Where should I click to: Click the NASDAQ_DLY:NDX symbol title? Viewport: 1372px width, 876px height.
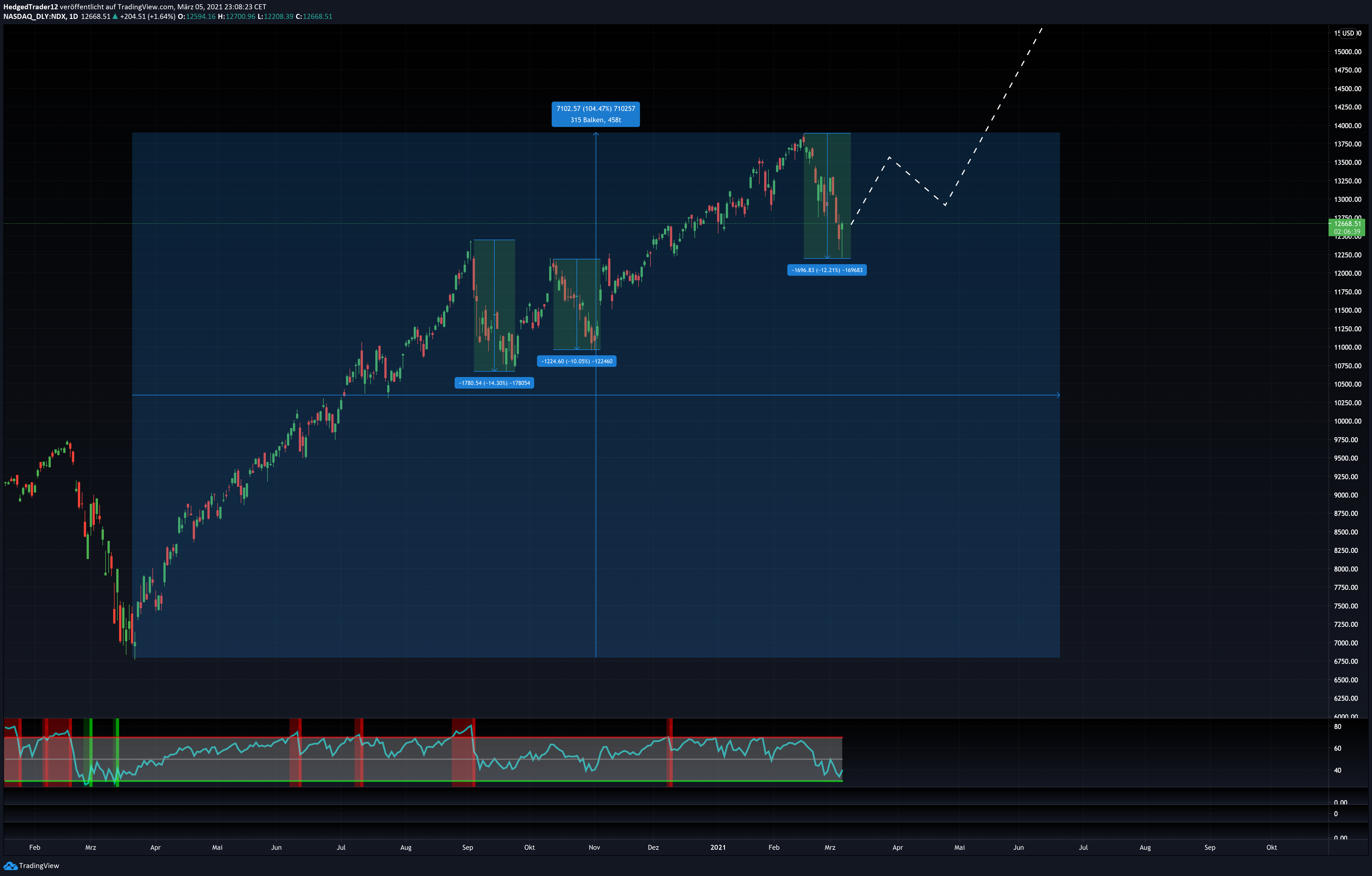(x=35, y=17)
